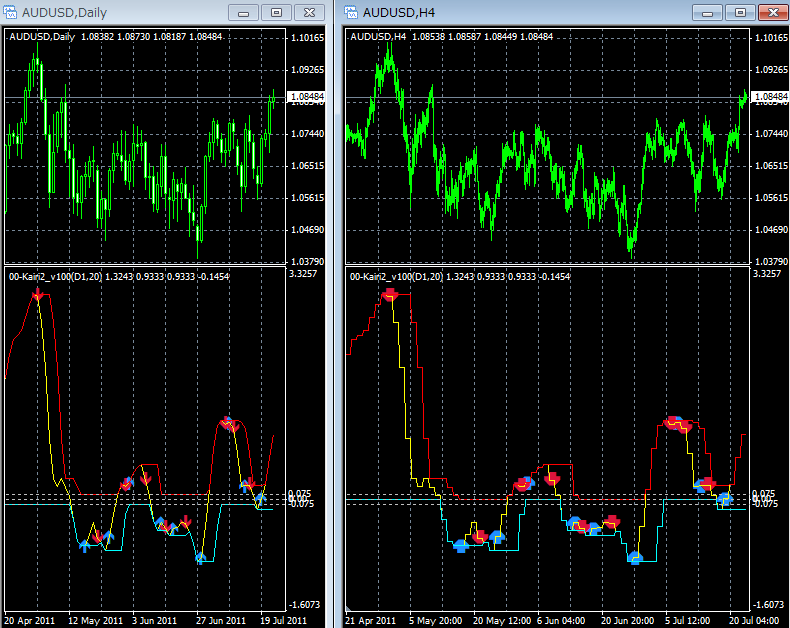Click price level 1.06515 on H4 price axis
The image size is (790, 628).
[771, 166]
